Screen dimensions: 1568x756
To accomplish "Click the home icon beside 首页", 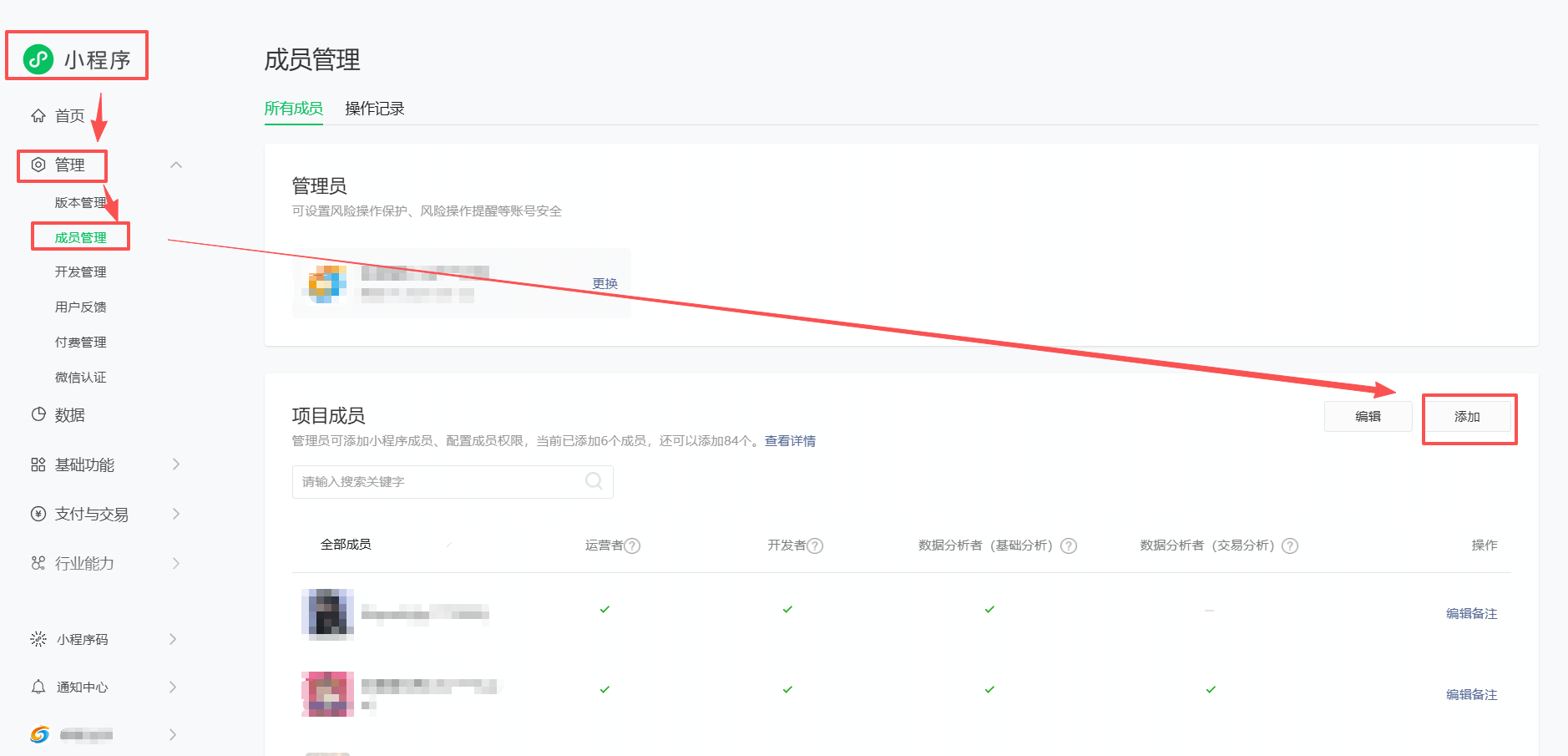I will click(x=38, y=116).
